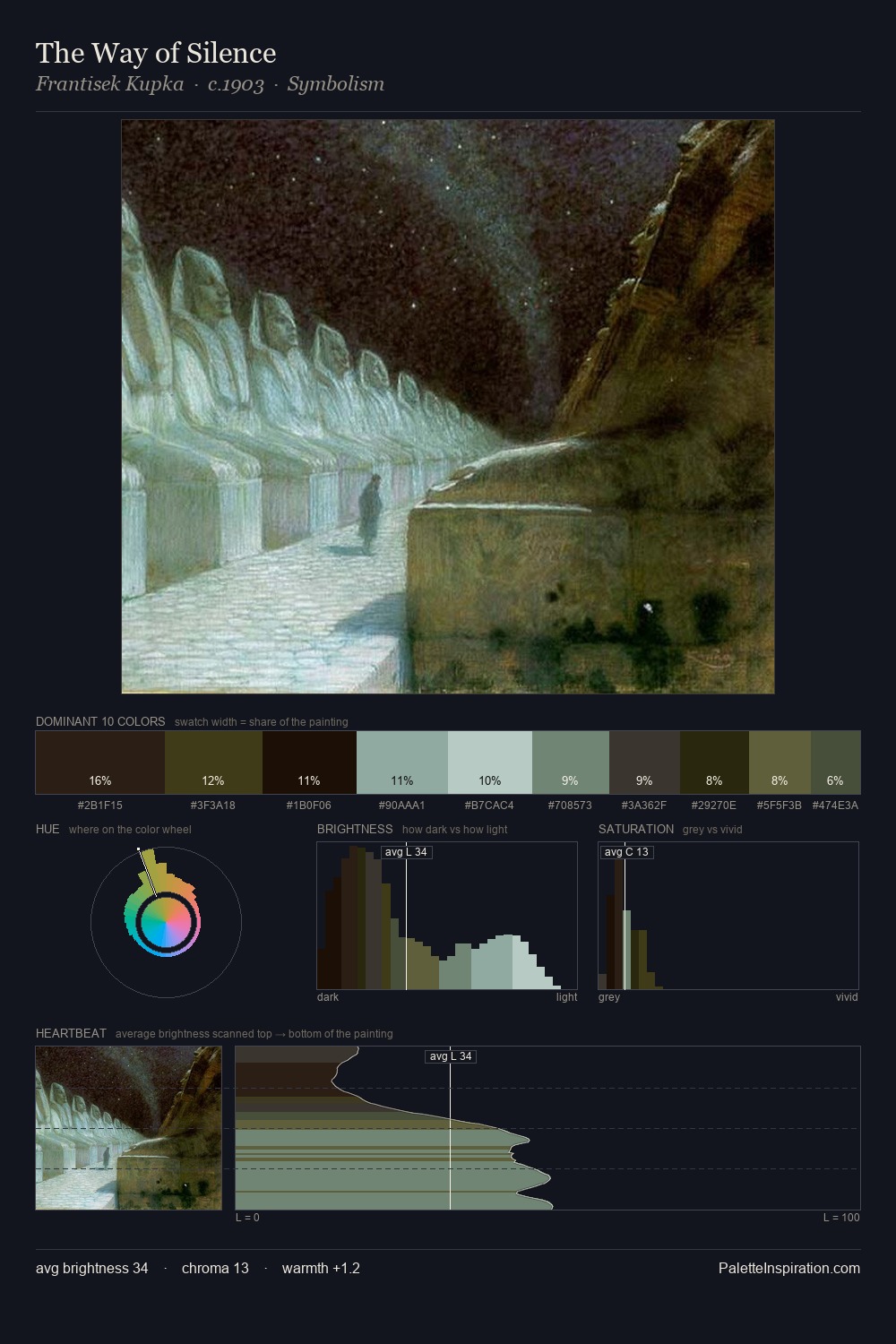
Task: Click the HEARTBEAT section heading
Action: (71, 1033)
